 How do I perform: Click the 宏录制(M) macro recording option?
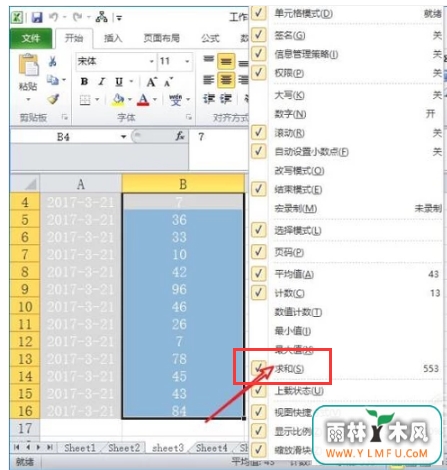tap(347, 209)
